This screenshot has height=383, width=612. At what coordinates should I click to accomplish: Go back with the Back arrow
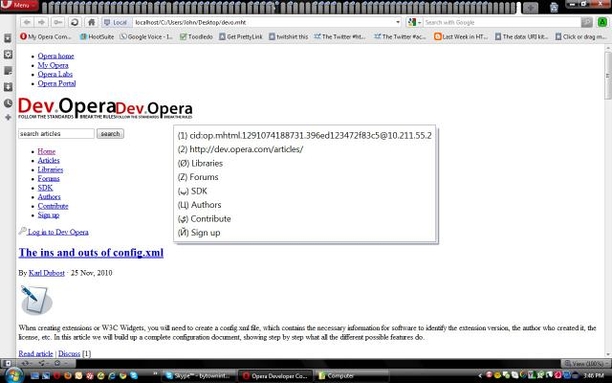pyautogui.click(x=27, y=22)
